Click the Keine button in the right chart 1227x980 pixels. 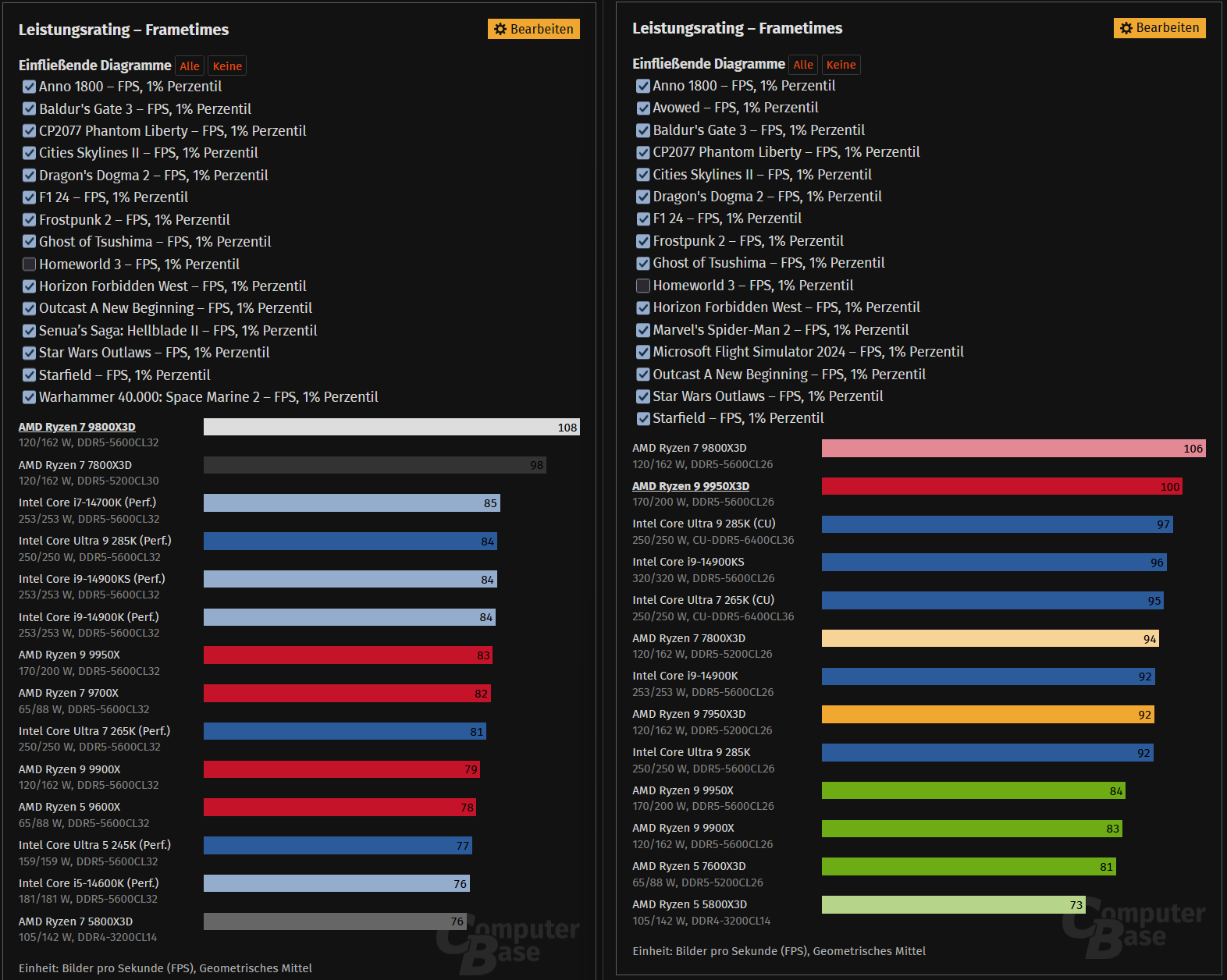tap(841, 65)
